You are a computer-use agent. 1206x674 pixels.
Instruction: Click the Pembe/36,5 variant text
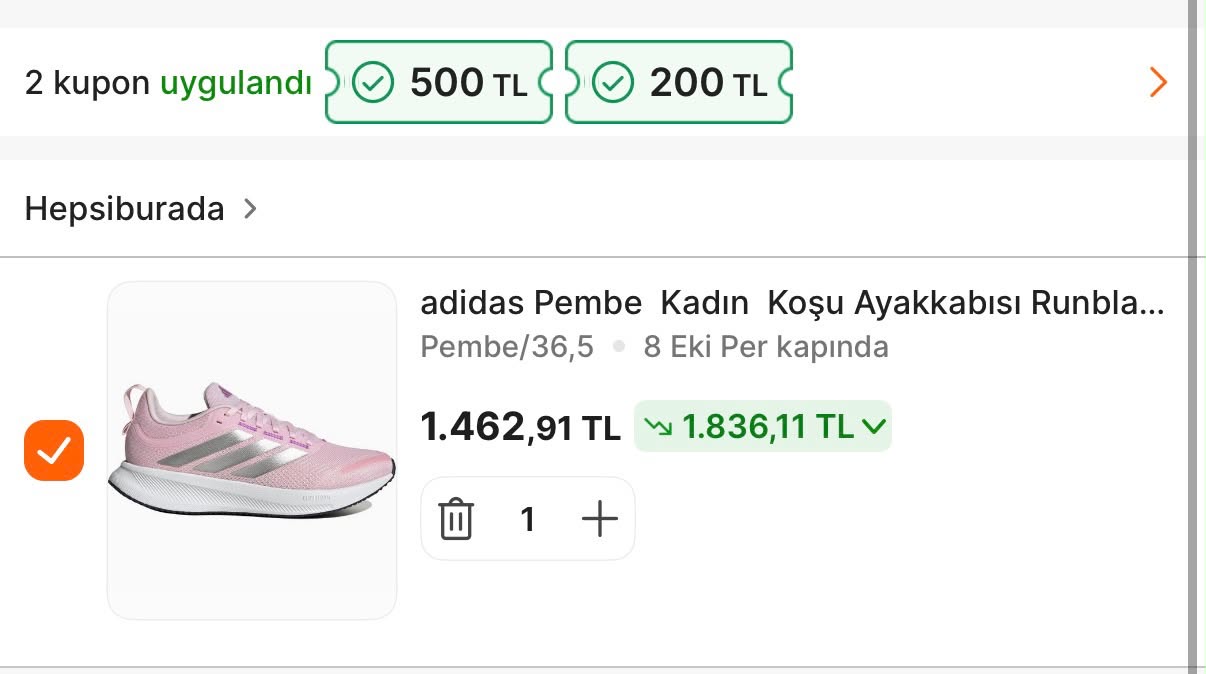pyautogui.click(x=507, y=347)
